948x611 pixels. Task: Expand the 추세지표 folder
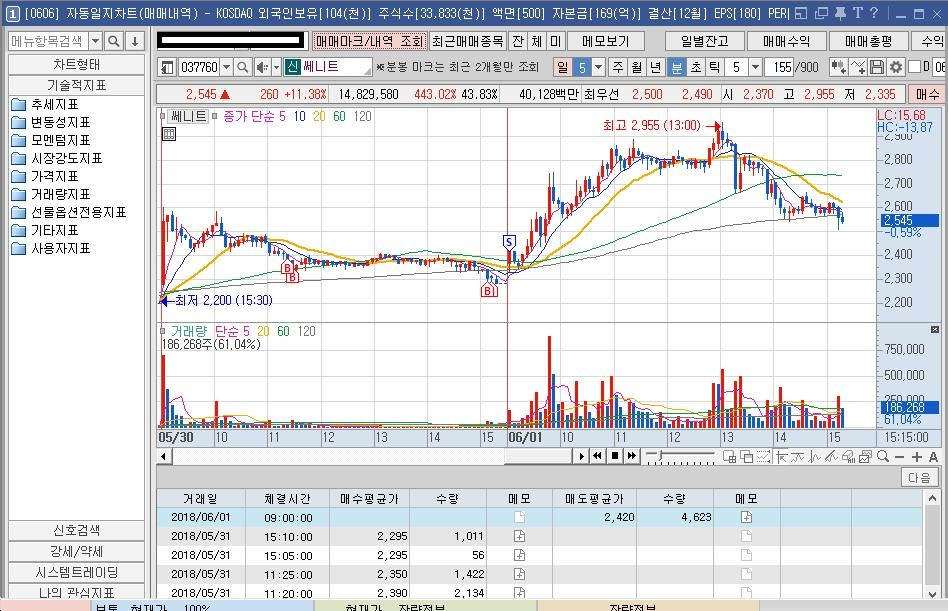[45, 104]
